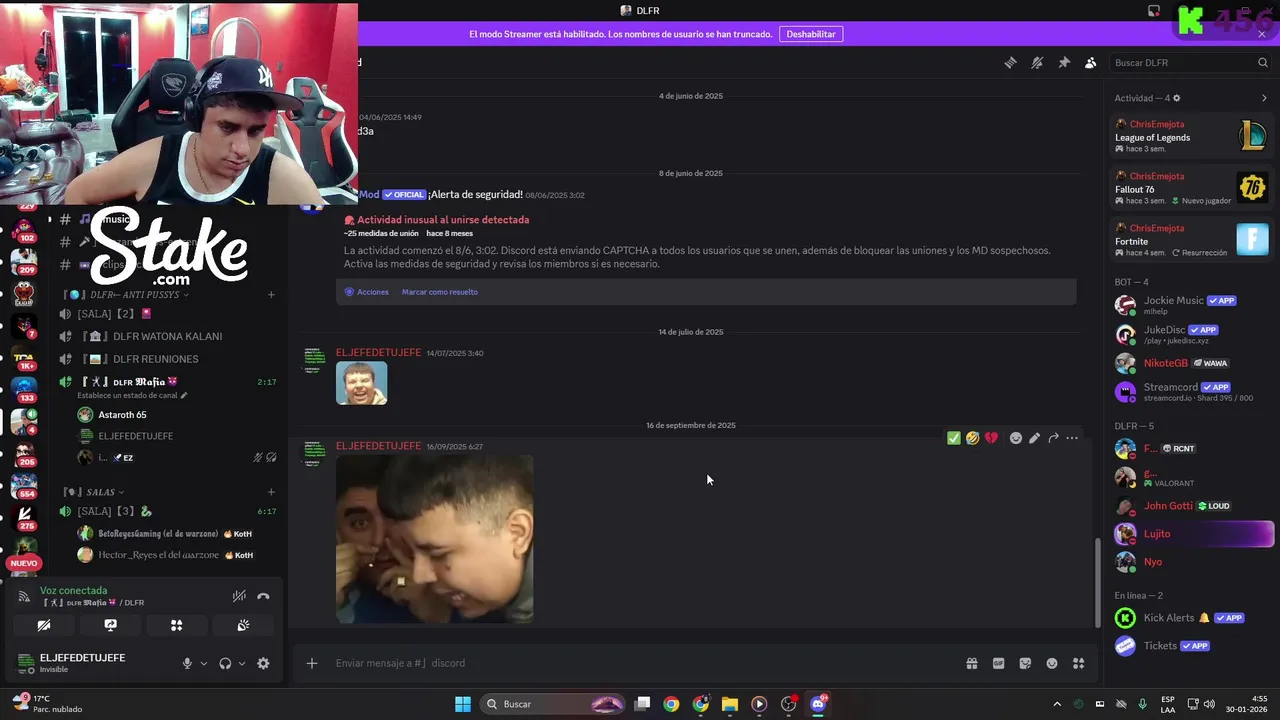Click the Deshabilitar streamer mode button

tap(811, 34)
